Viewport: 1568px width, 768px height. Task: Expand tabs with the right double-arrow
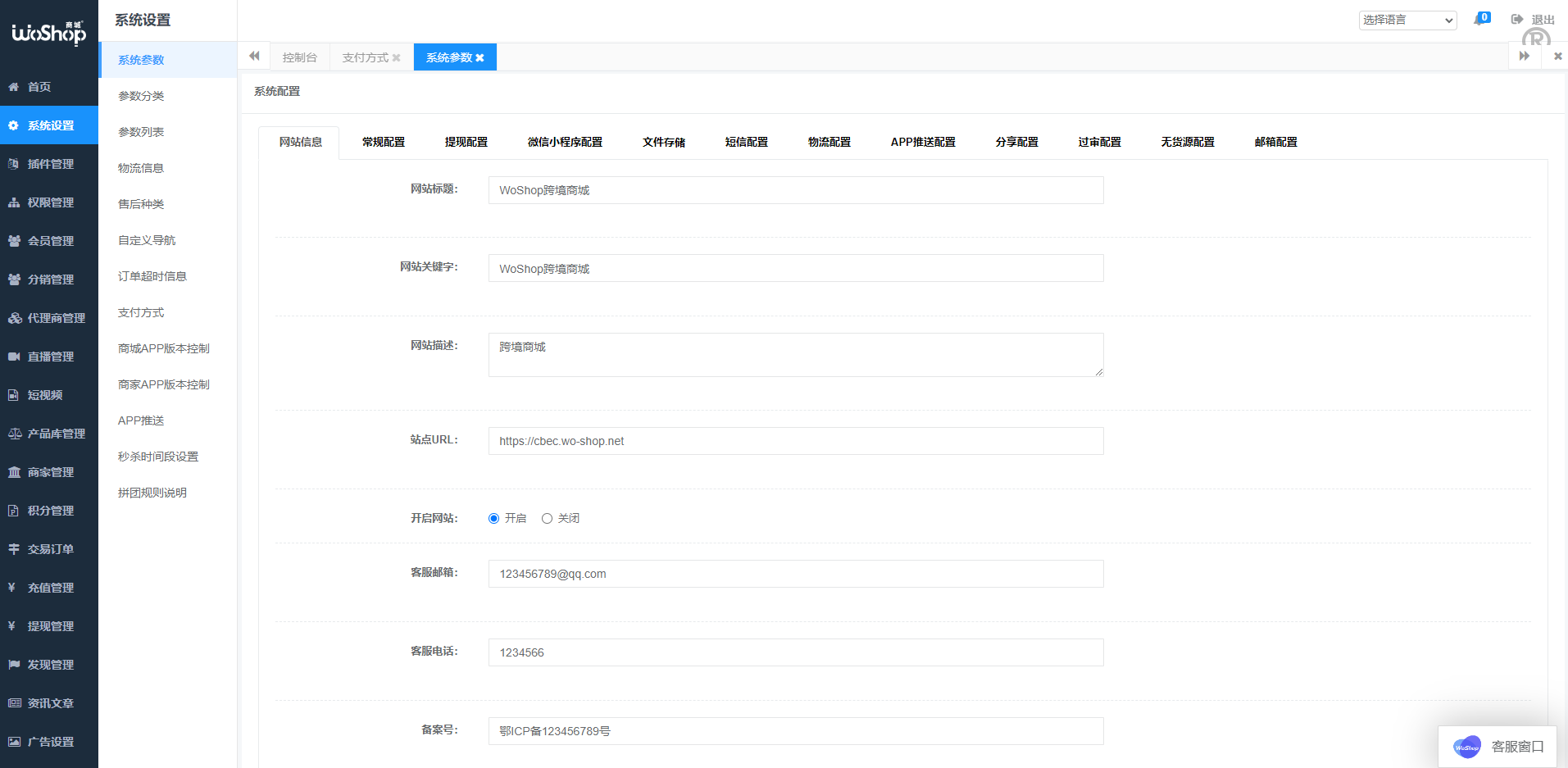pos(1525,56)
